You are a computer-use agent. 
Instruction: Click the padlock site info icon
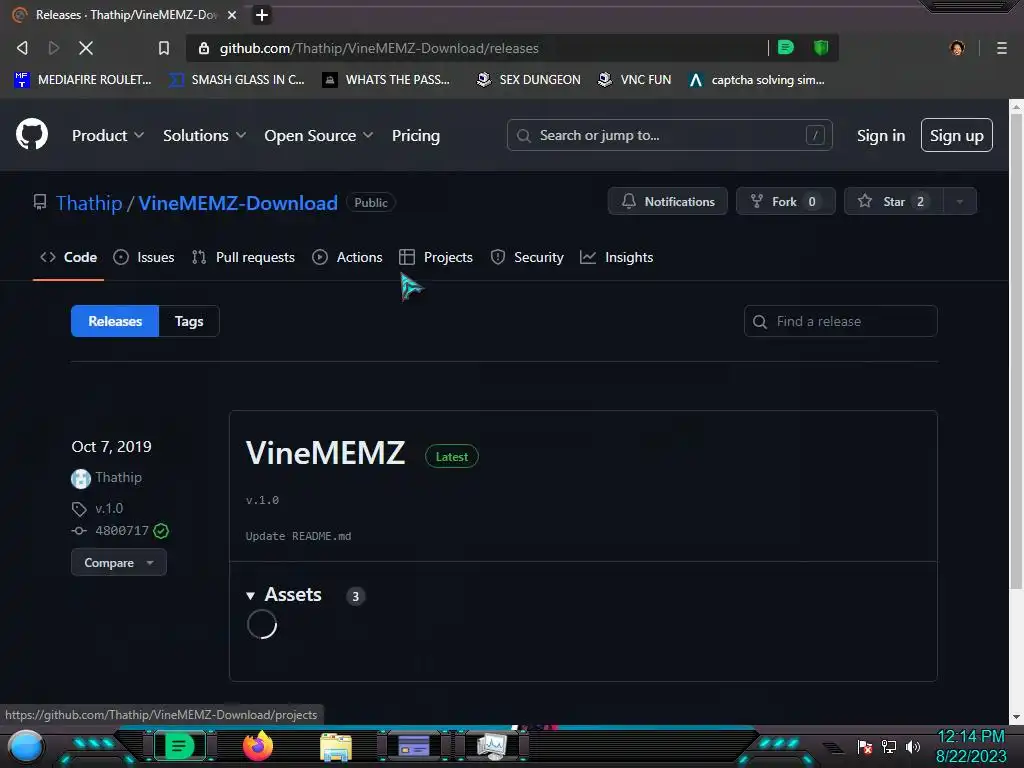pyautogui.click(x=204, y=48)
